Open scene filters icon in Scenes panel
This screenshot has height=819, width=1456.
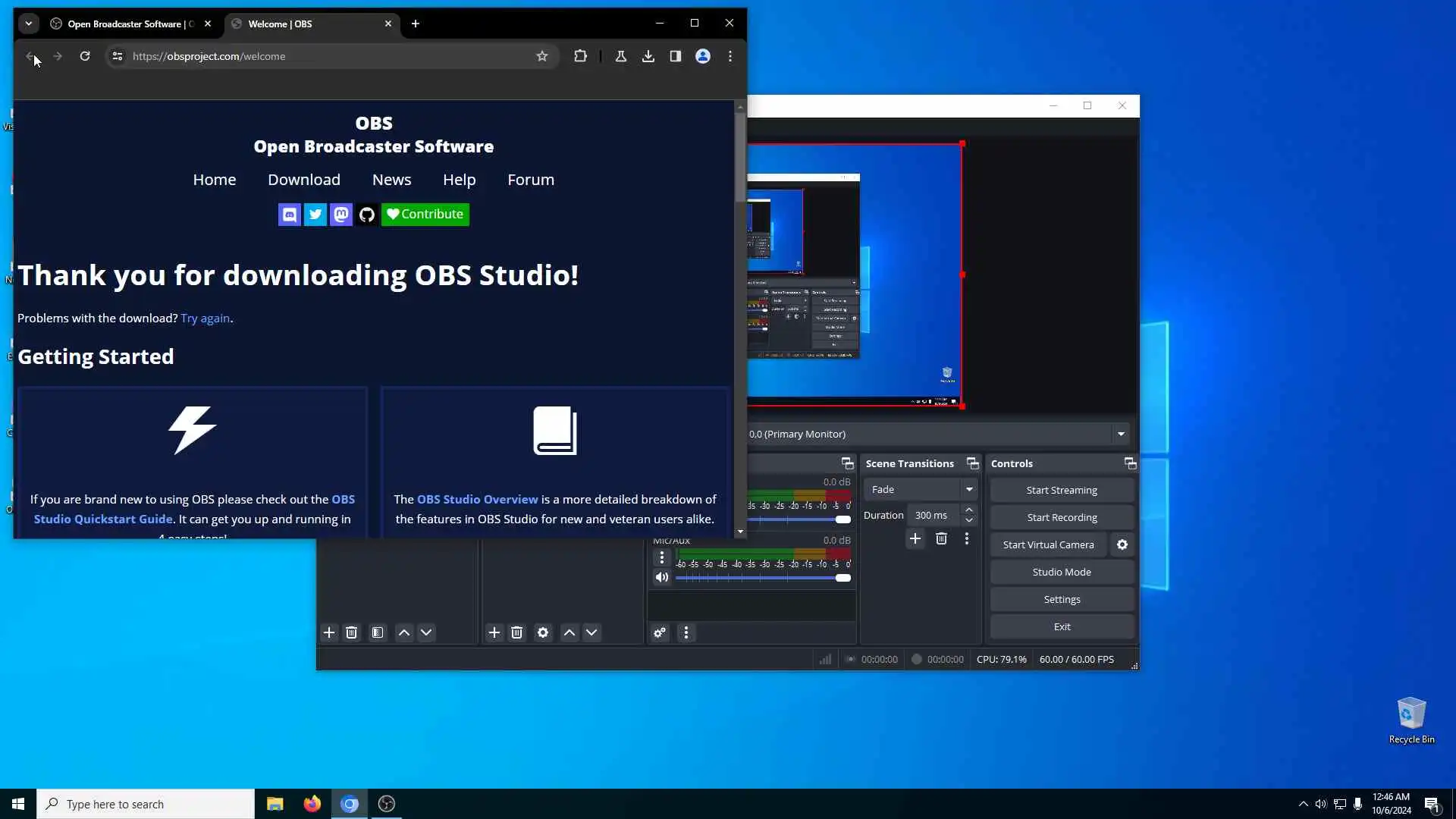pos(378,632)
